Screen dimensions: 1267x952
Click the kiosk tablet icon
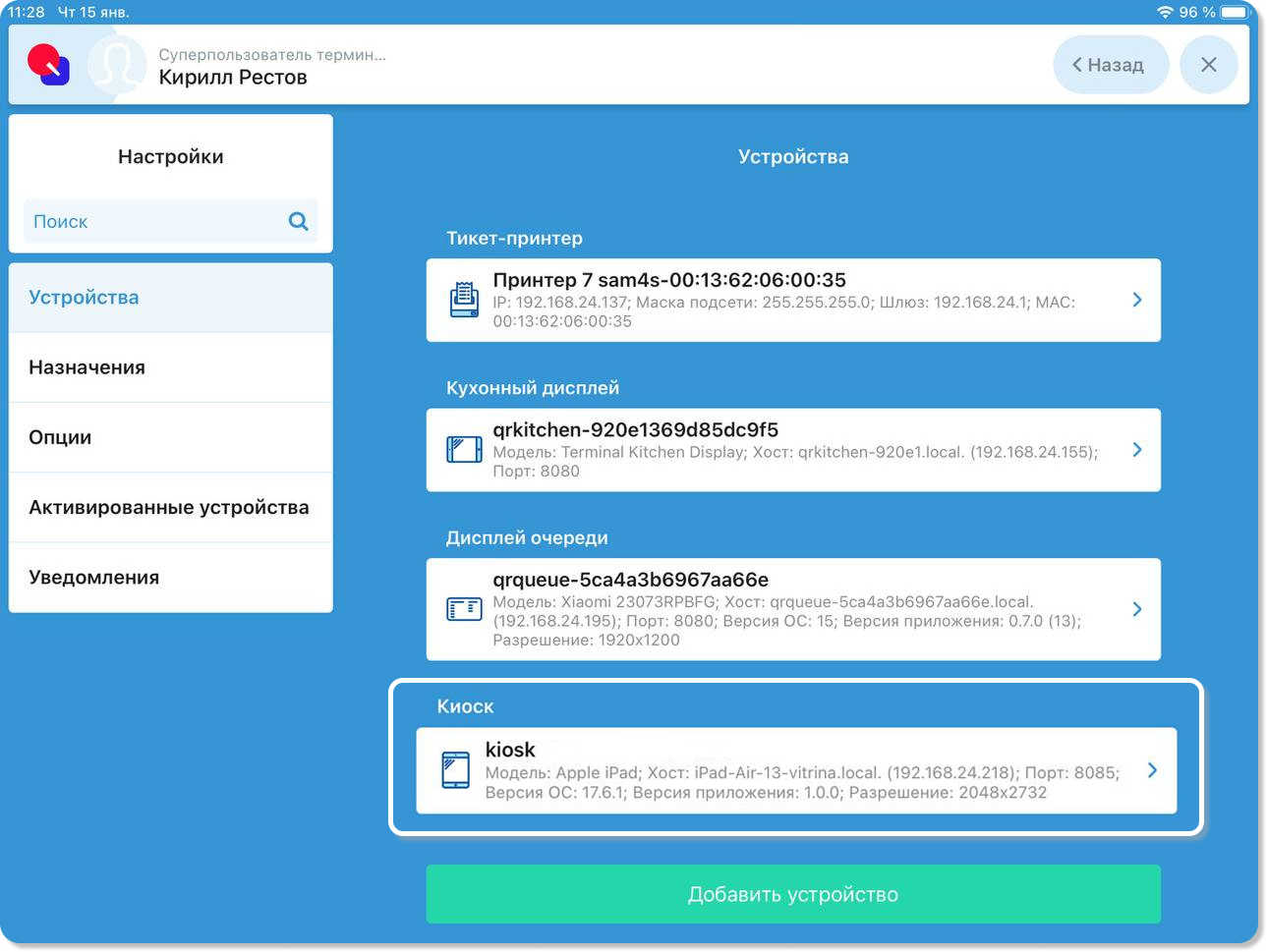click(x=455, y=770)
